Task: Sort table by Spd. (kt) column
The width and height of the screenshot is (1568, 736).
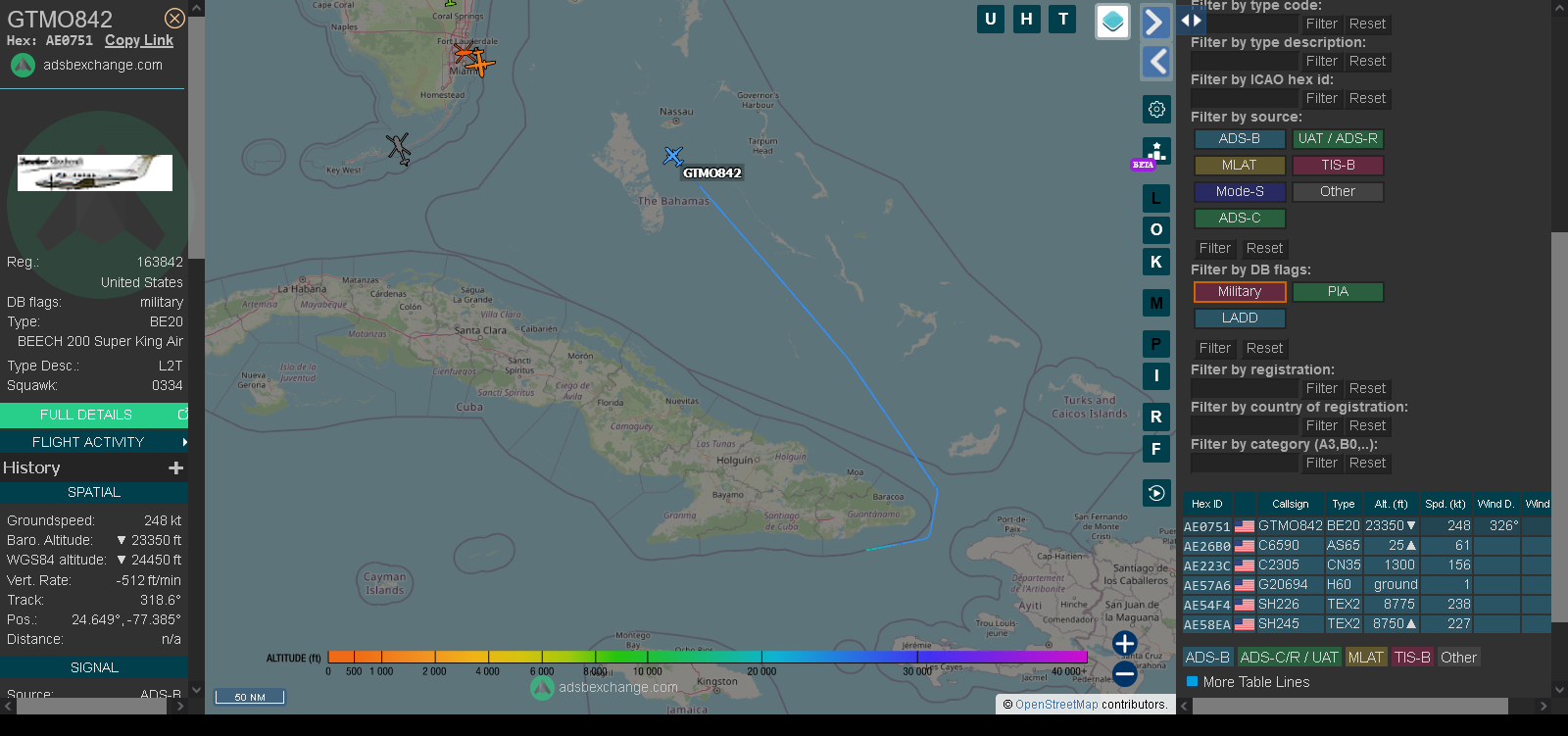Action: click(1445, 504)
